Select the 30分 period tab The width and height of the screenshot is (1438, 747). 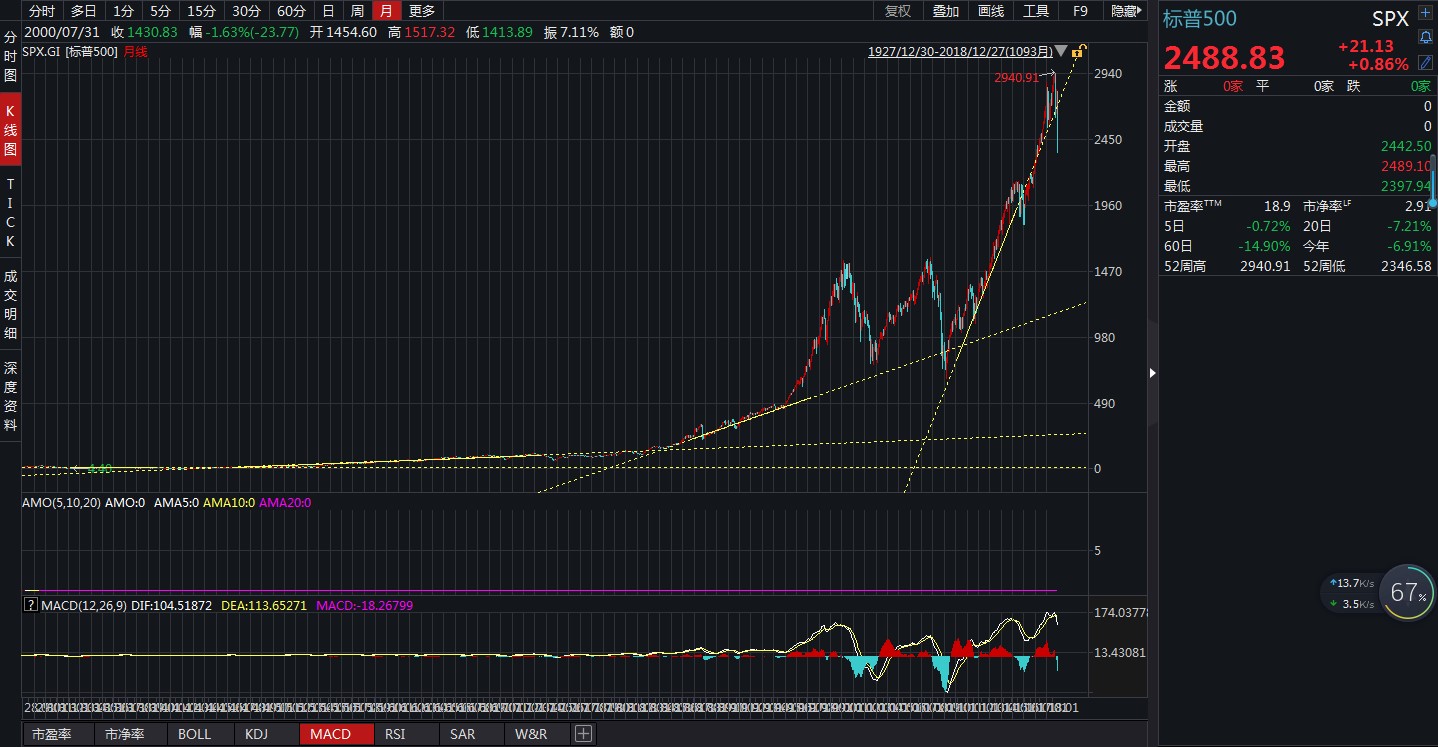click(246, 11)
